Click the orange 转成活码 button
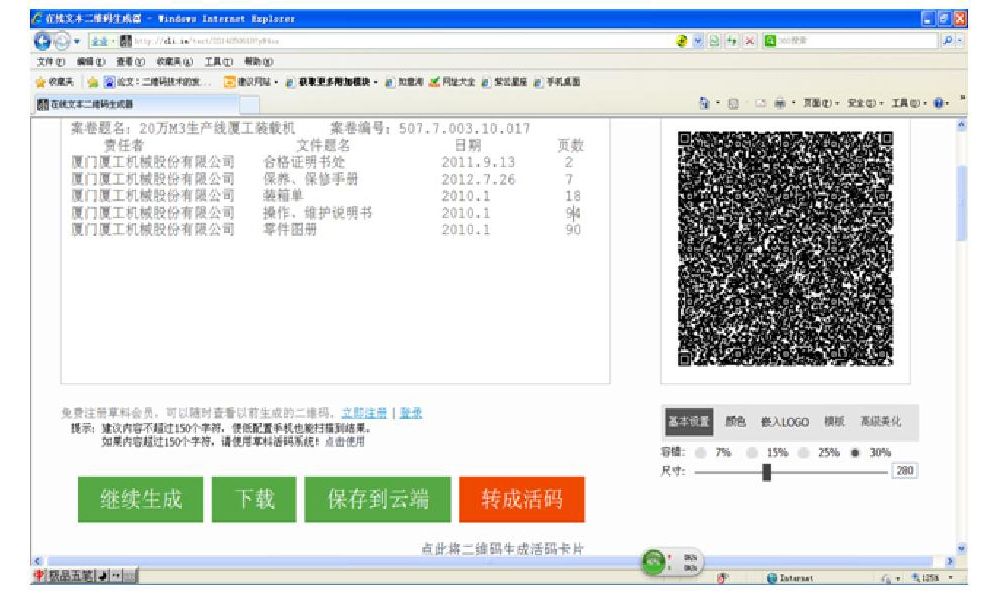Screen dimensions: 995x612 (522, 500)
